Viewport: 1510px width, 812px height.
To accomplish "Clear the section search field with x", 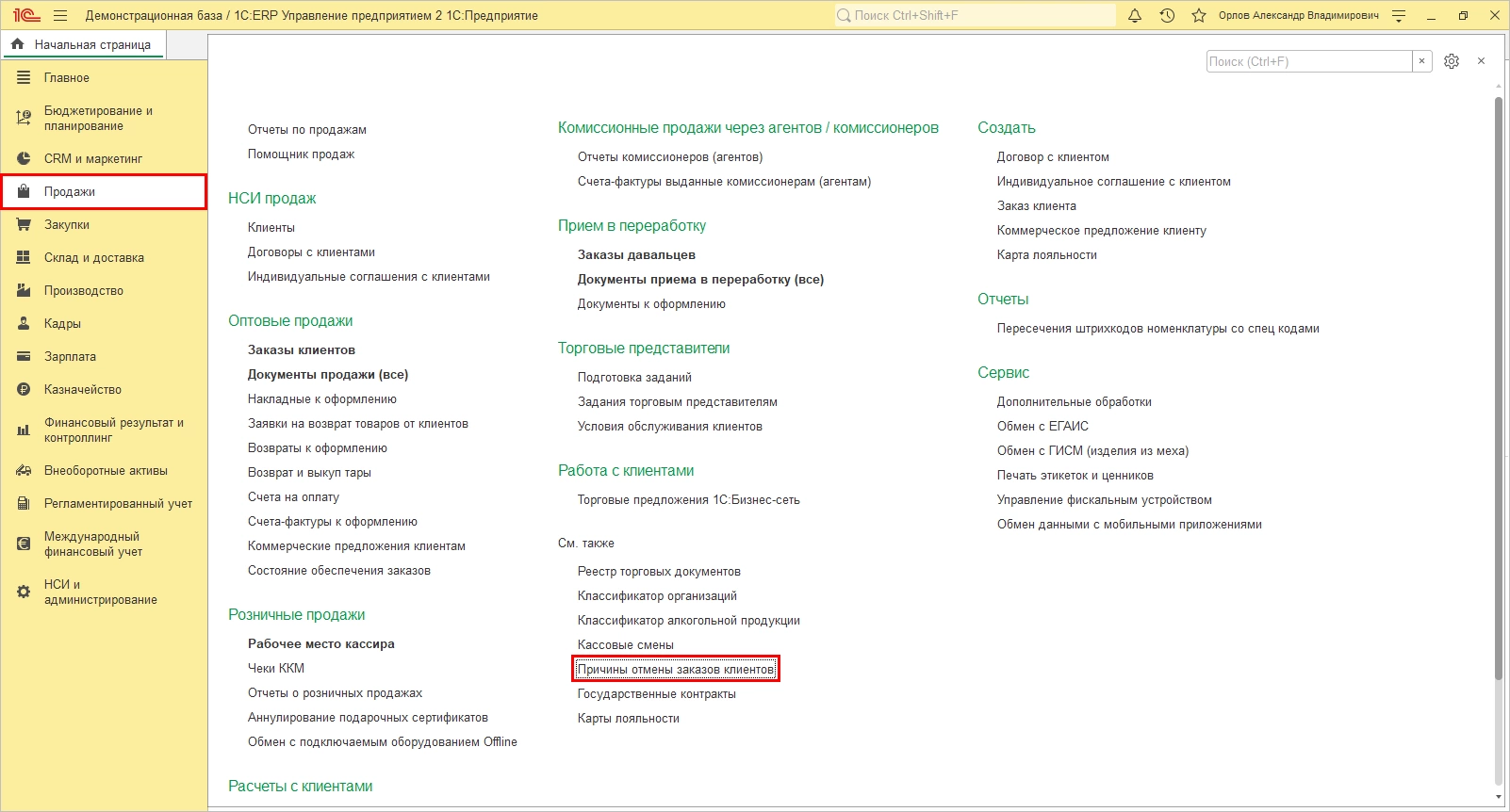I will pos(1422,61).
